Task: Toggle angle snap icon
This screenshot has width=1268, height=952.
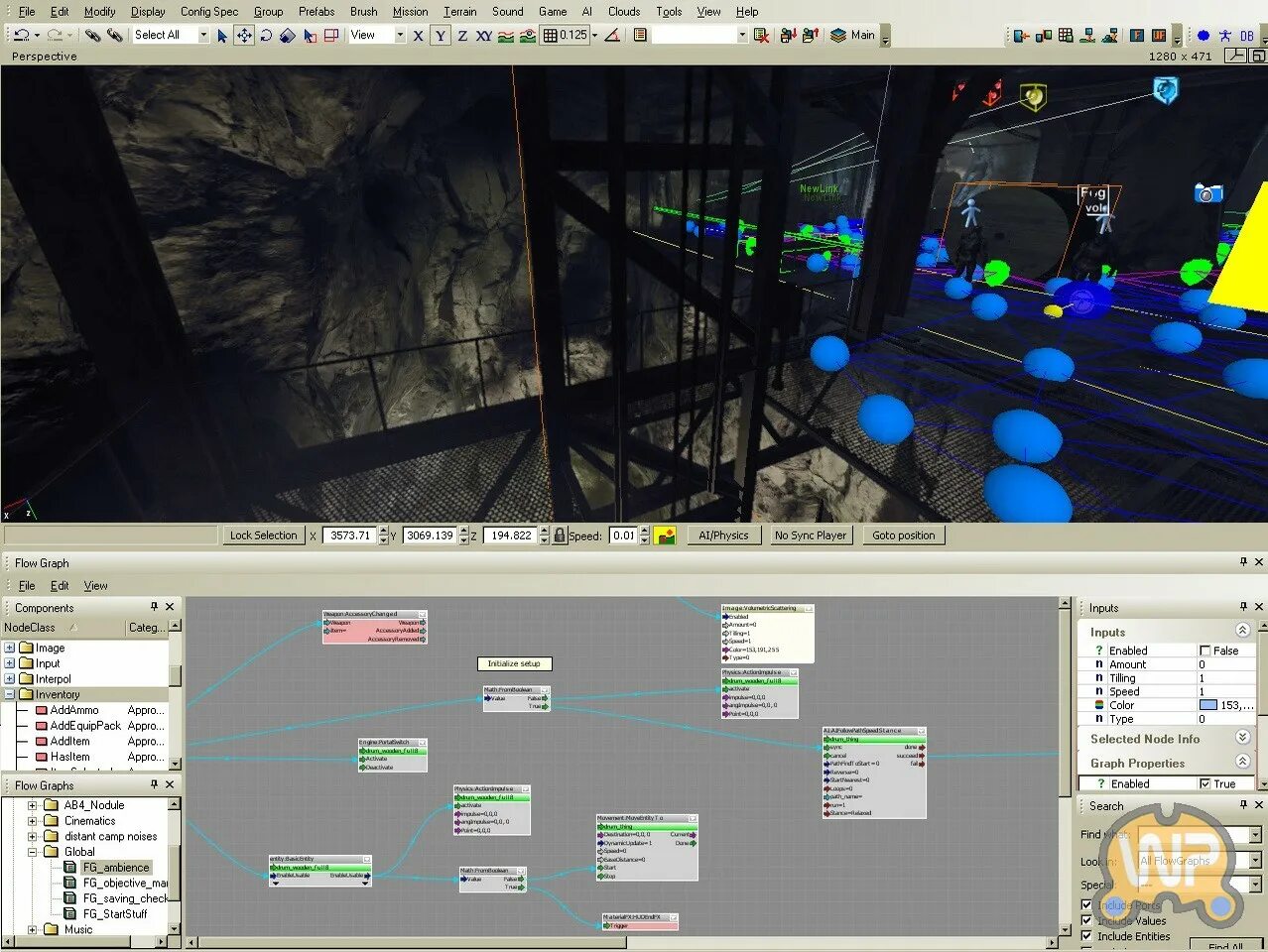Action: [x=612, y=35]
